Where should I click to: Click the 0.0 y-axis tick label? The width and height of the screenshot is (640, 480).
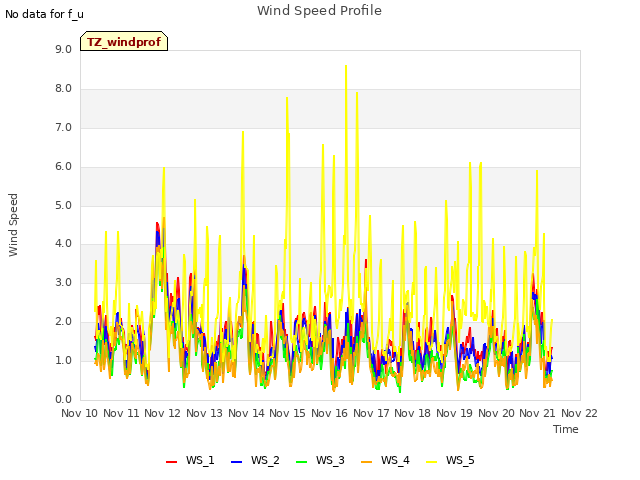[63, 400]
